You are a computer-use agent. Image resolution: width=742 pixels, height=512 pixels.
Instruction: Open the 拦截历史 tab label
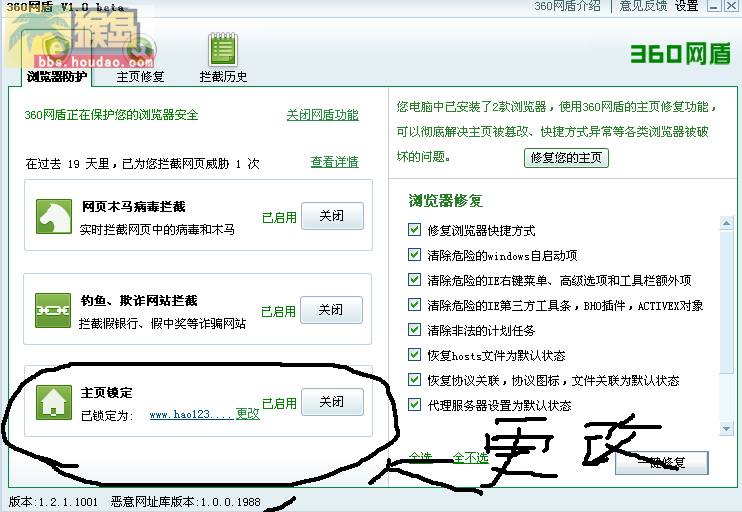pyautogui.click(x=223, y=77)
